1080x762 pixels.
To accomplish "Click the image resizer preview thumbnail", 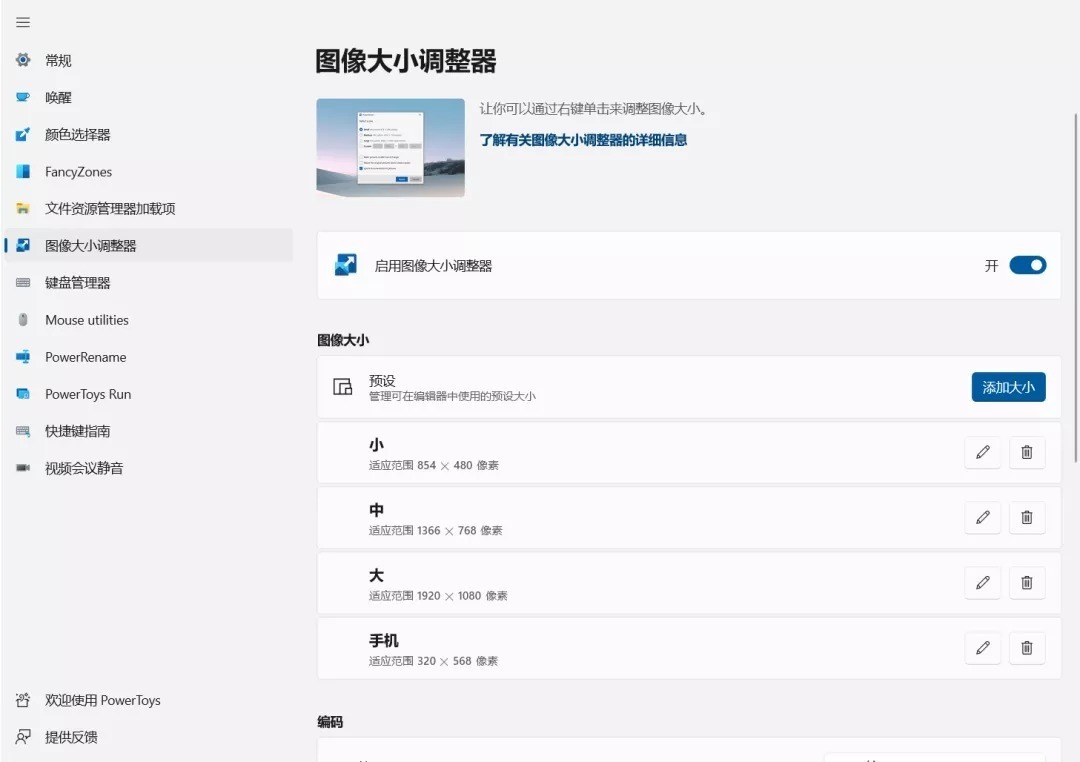I will (x=390, y=147).
